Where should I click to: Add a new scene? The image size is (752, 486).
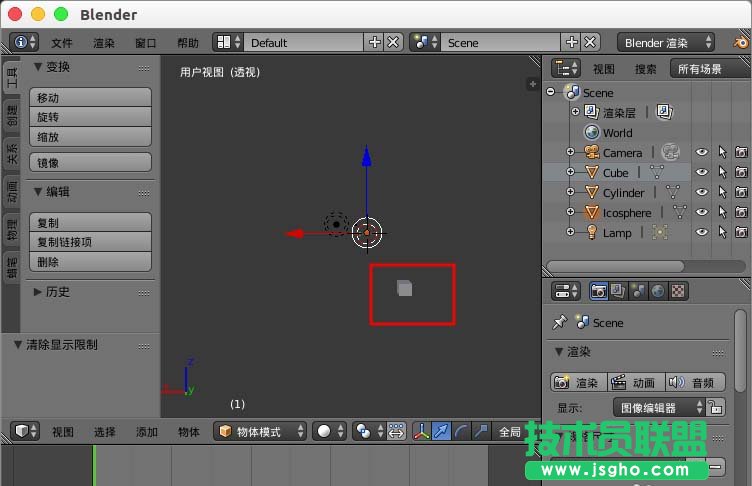[572, 43]
